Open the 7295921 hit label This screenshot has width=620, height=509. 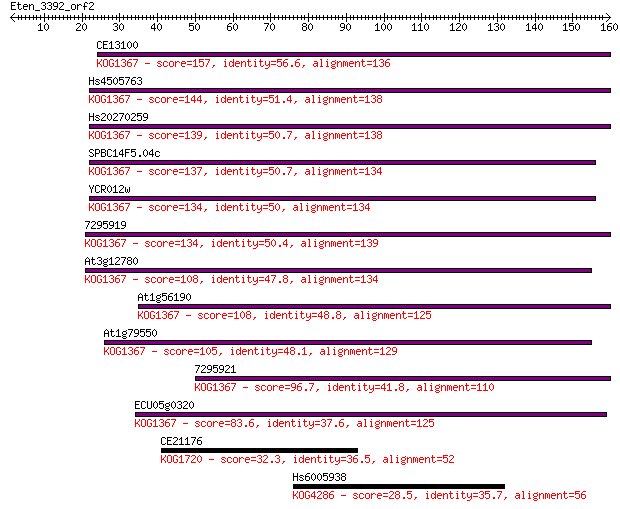215,369
